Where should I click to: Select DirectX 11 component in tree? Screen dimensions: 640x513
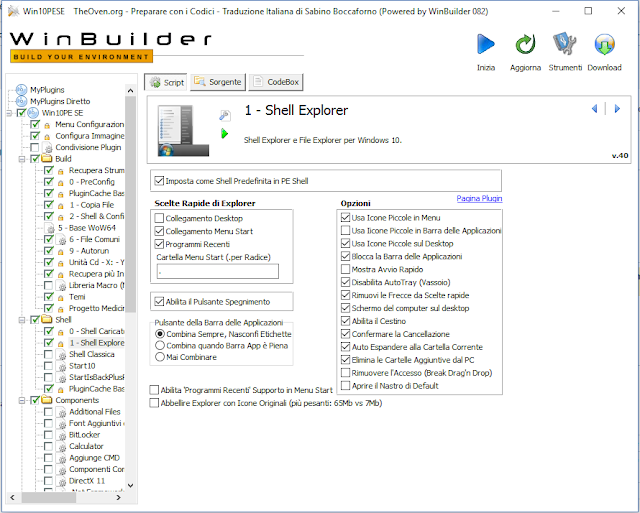(x=87, y=481)
